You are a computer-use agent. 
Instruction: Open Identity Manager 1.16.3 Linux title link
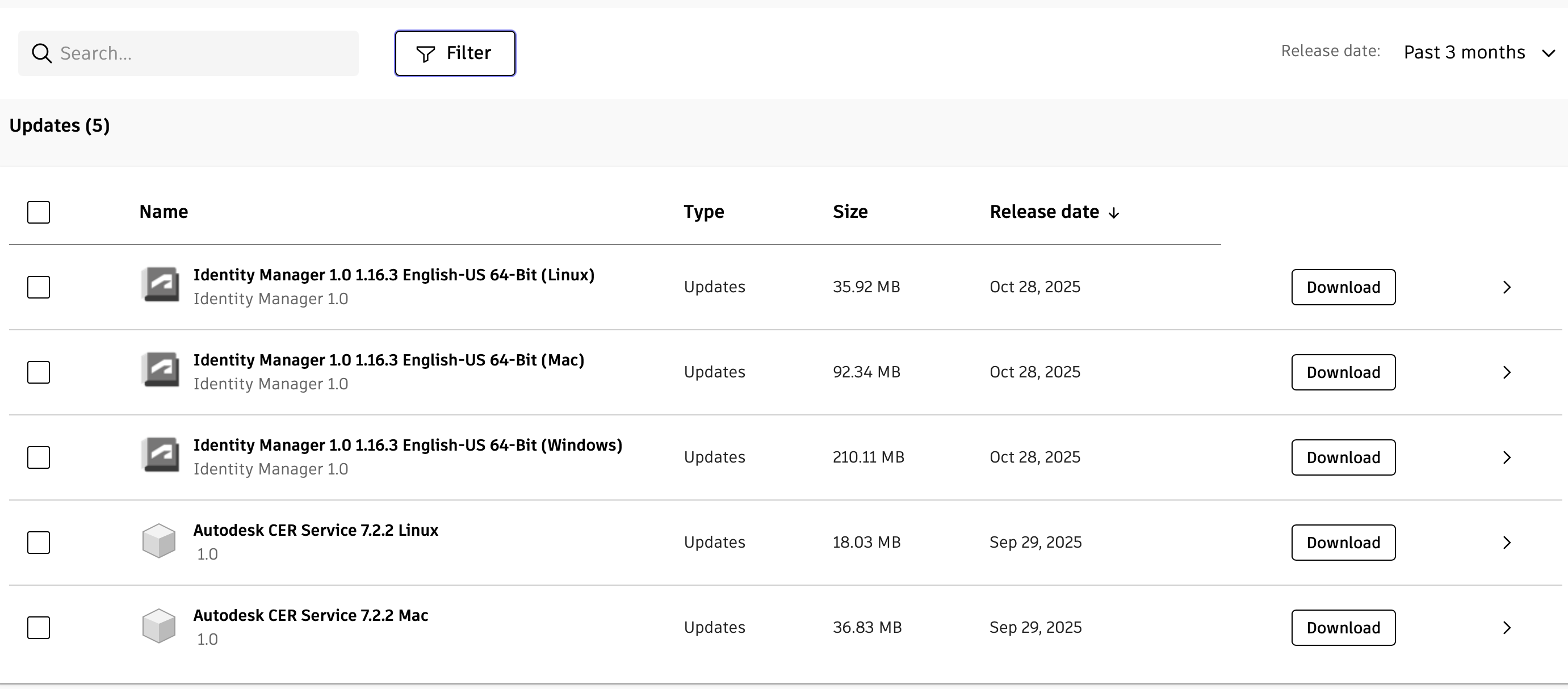pyautogui.click(x=393, y=275)
